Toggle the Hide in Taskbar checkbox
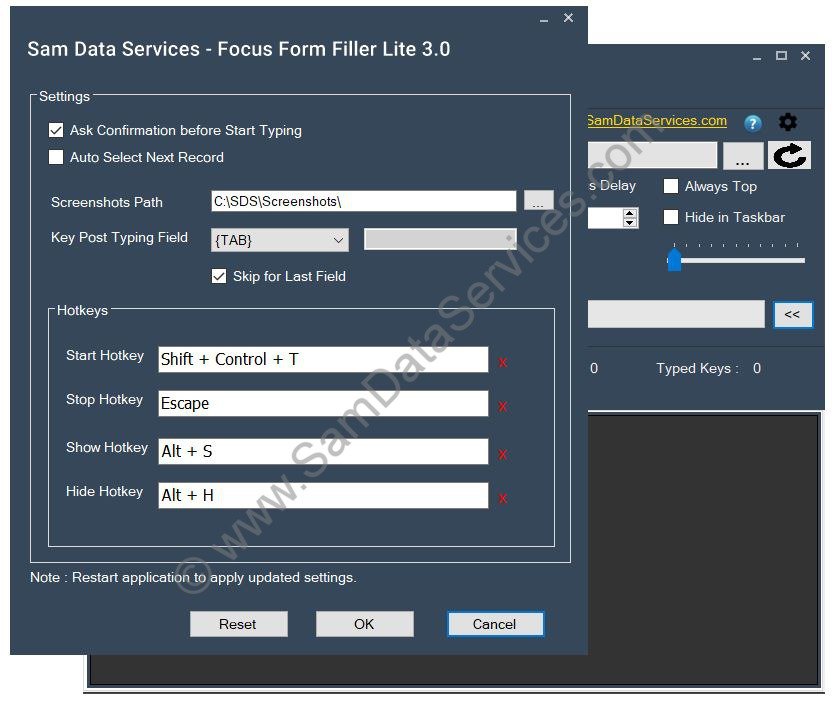The width and height of the screenshot is (836, 704). [x=670, y=217]
